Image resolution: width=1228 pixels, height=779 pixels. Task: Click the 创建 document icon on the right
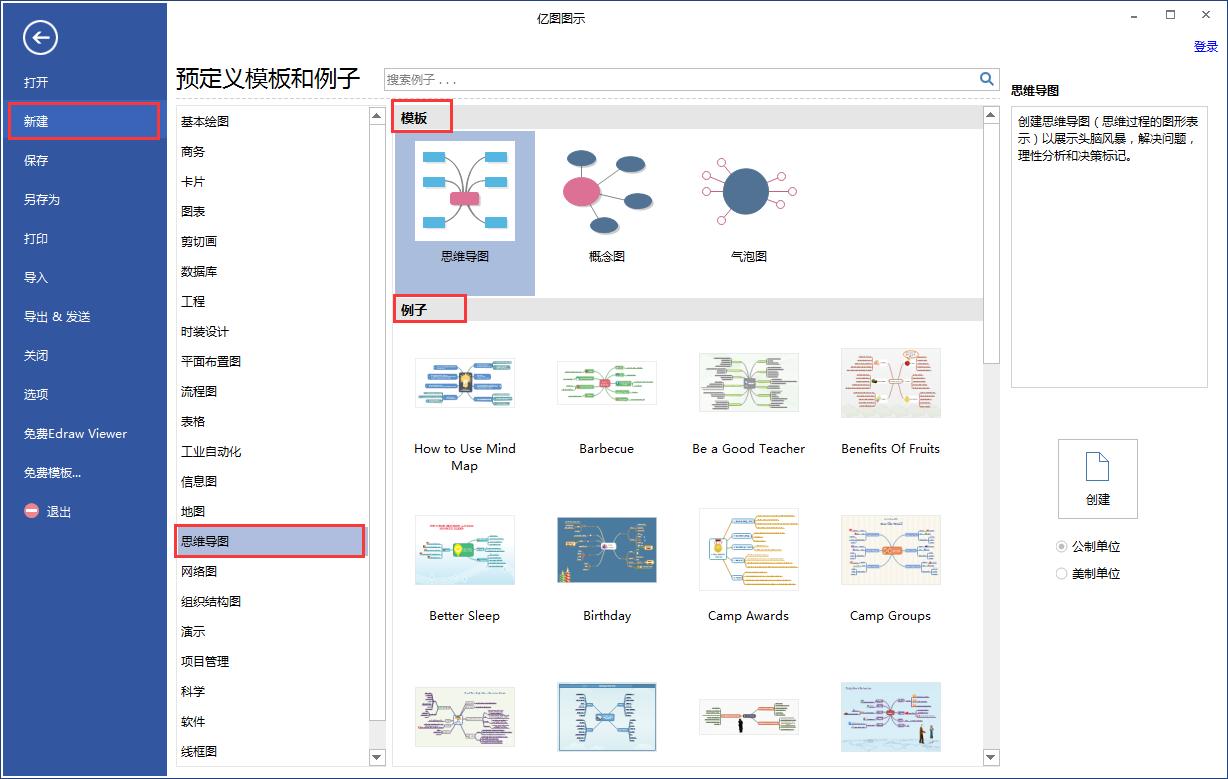tap(1097, 478)
